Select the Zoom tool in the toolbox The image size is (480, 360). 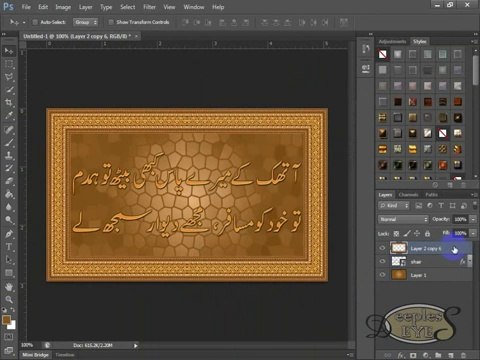9,299
